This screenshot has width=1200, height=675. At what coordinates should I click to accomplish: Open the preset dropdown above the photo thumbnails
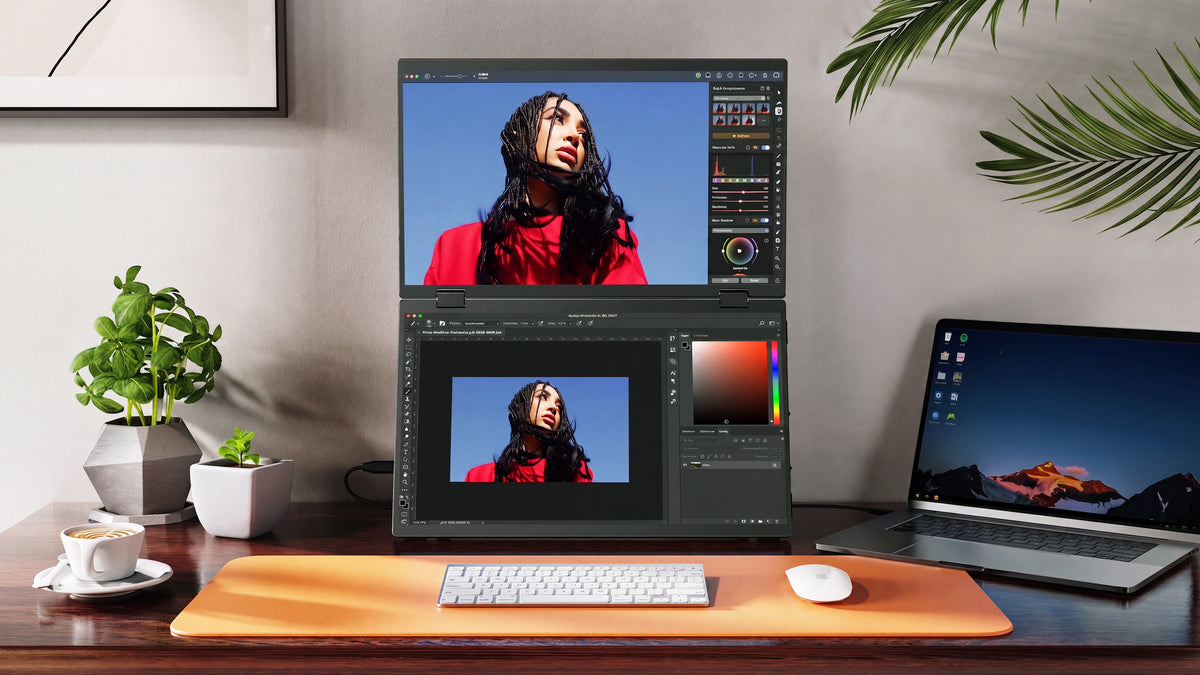738,98
